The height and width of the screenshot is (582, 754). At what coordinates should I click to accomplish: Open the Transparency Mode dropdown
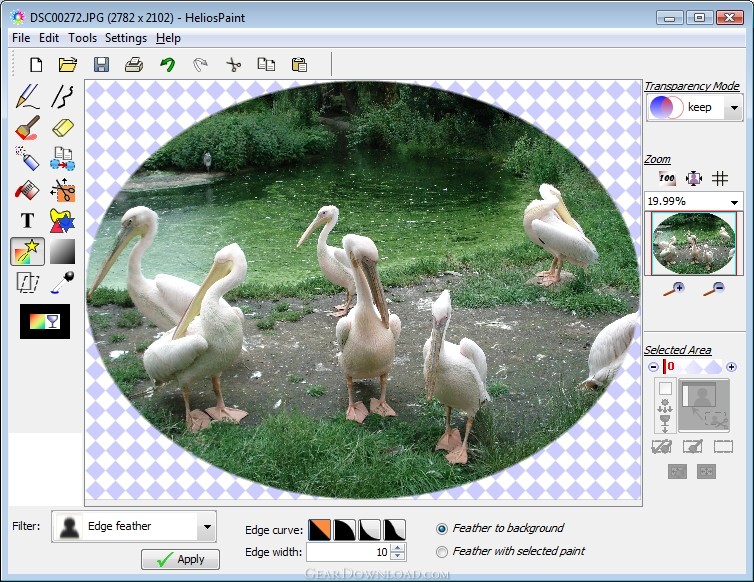pyautogui.click(x=734, y=108)
